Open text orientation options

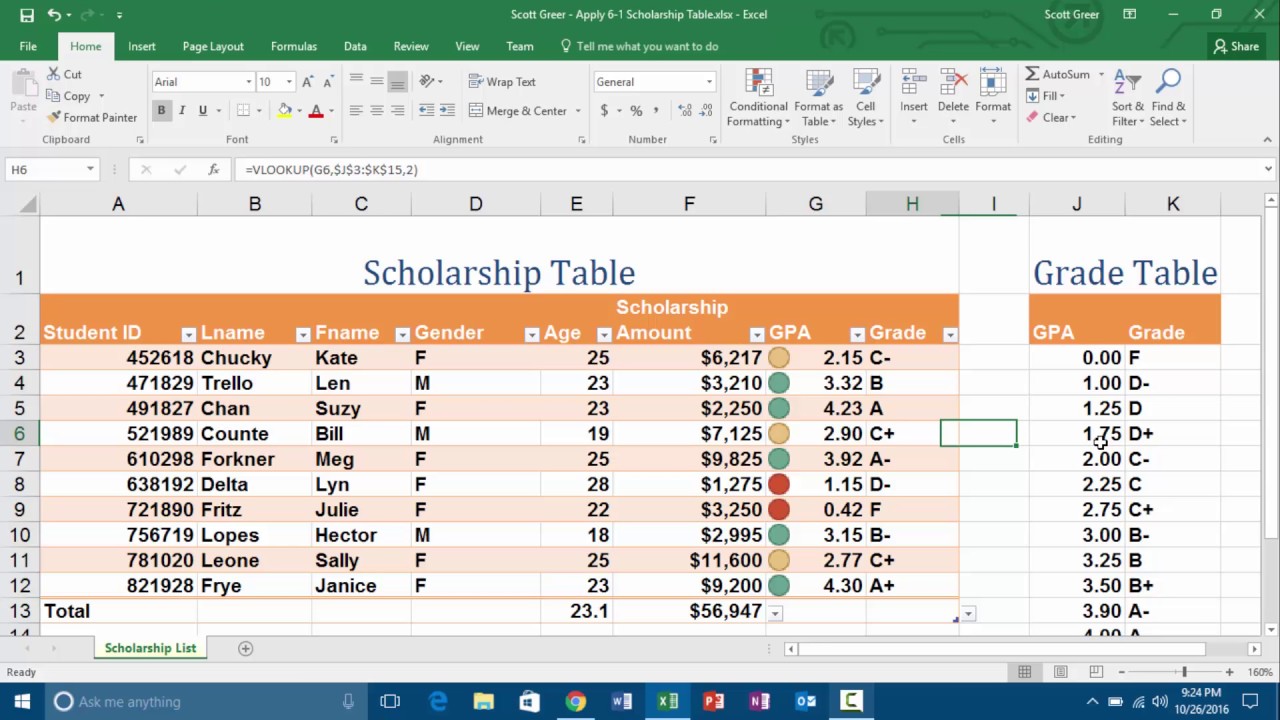tap(431, 82)
